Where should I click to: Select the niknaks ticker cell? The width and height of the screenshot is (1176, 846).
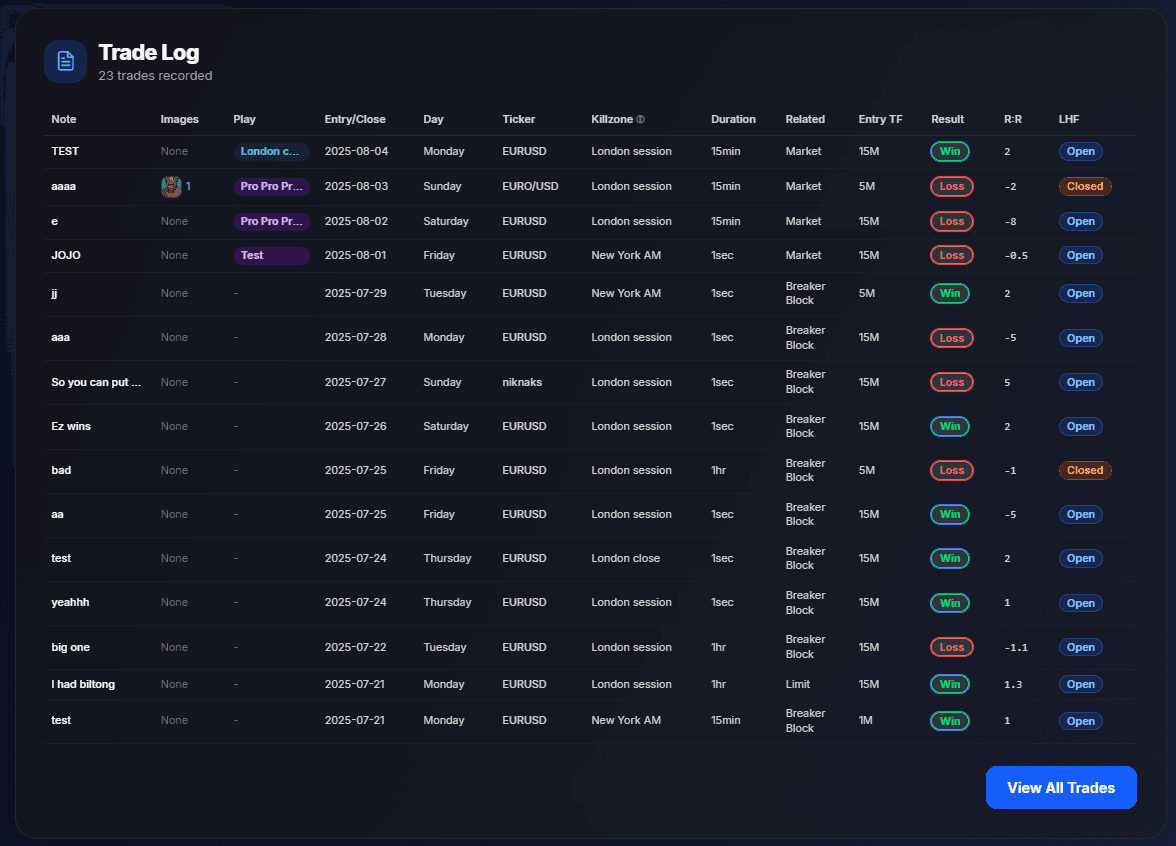524,382
